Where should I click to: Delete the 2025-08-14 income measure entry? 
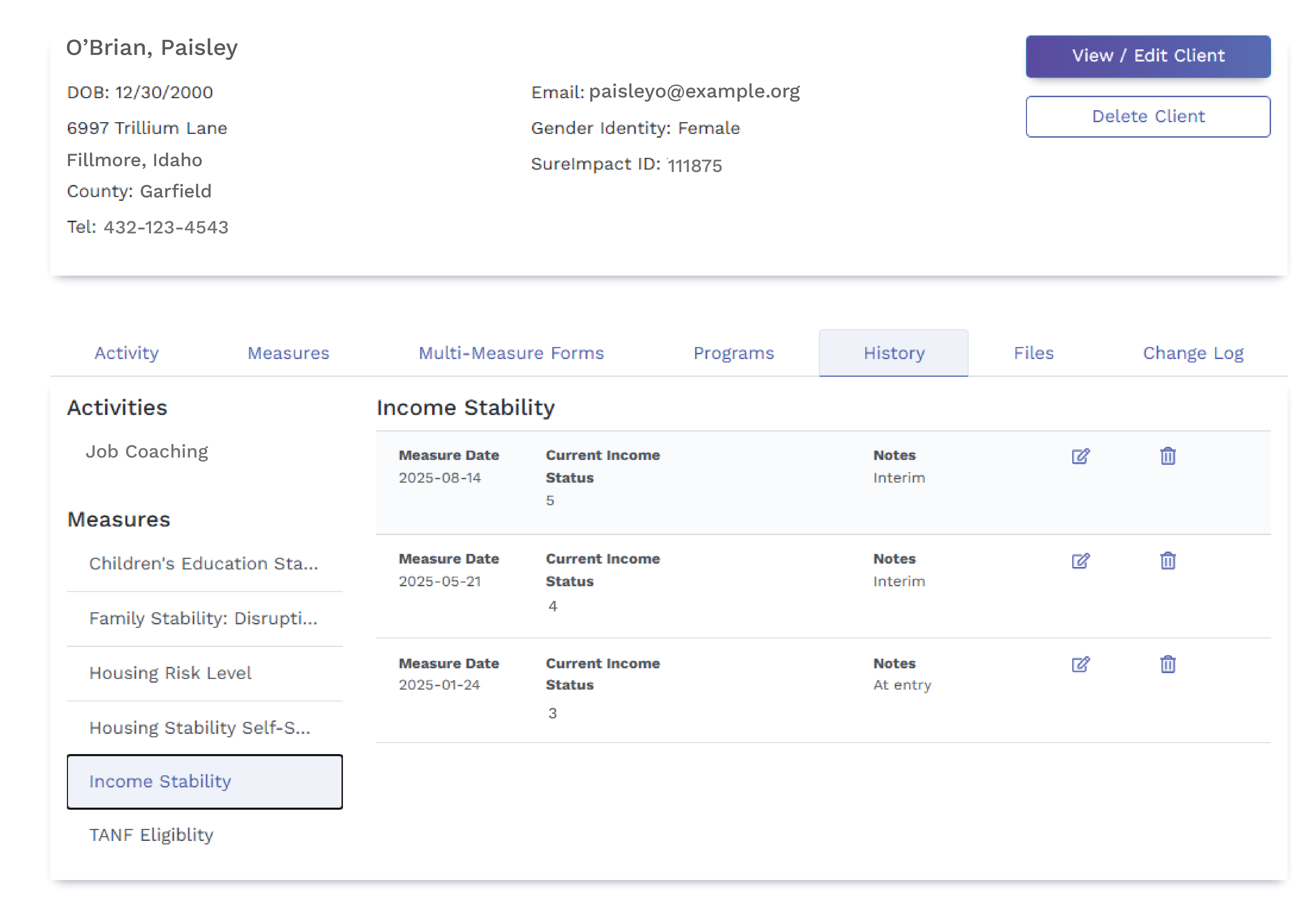point(1167,456)
